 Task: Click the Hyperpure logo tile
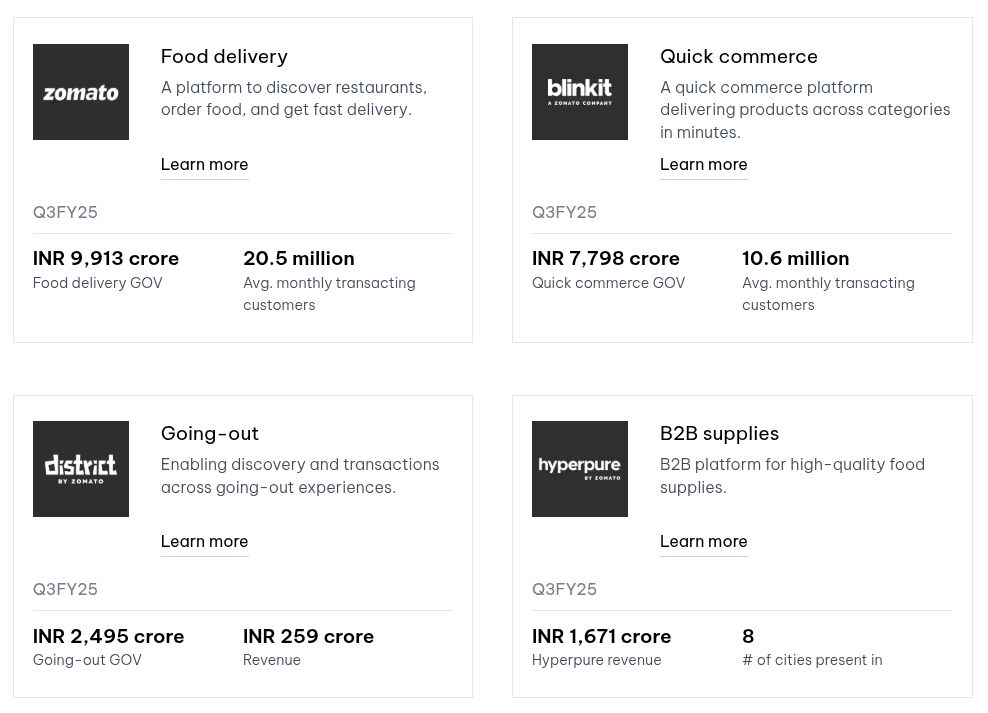[x=580, y=469]
